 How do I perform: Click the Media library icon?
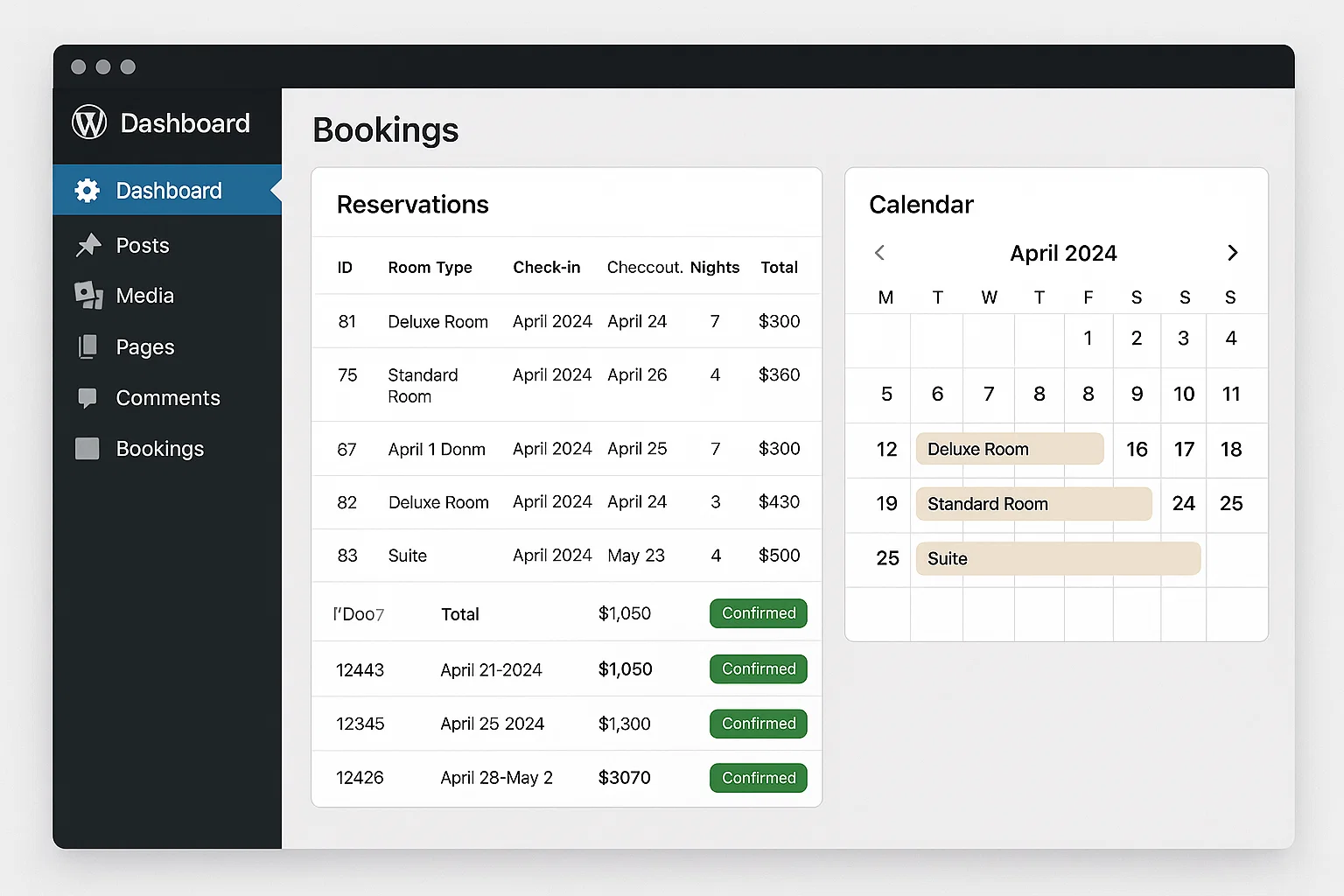point(87,296)
